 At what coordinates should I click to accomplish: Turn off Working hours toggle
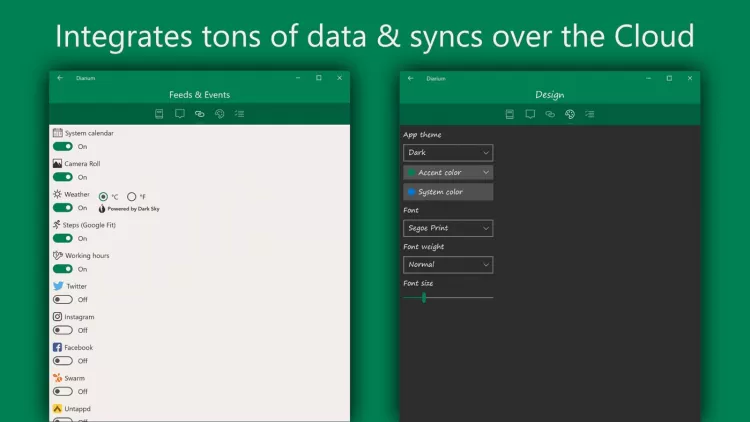point(63,269)
